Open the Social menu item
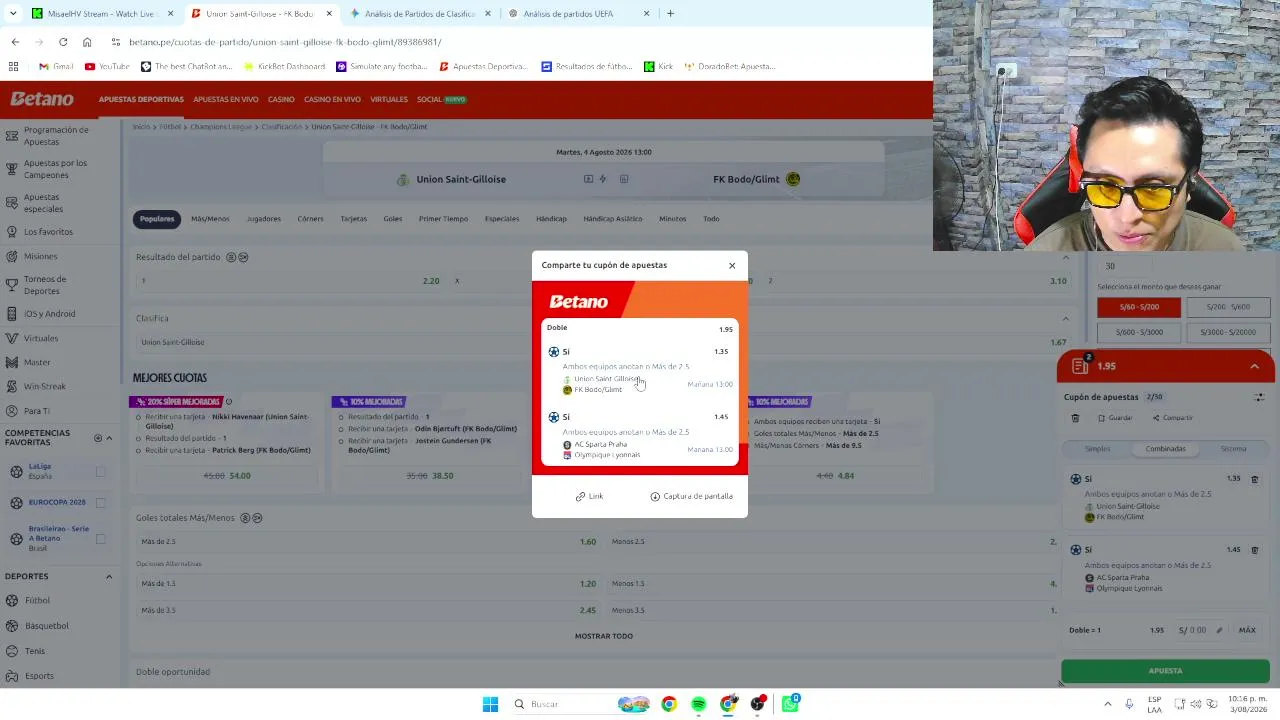Image resolution: width=1280 pixels, height=720 pixels. tap(441, 99)
